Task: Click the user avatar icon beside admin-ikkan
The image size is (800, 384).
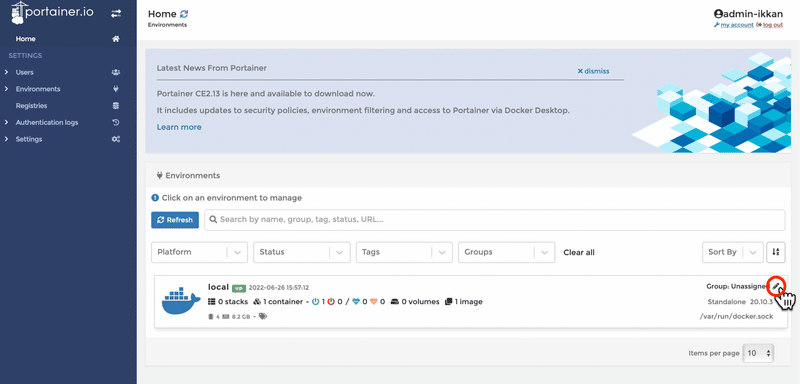Action: [x=718, y=14]
